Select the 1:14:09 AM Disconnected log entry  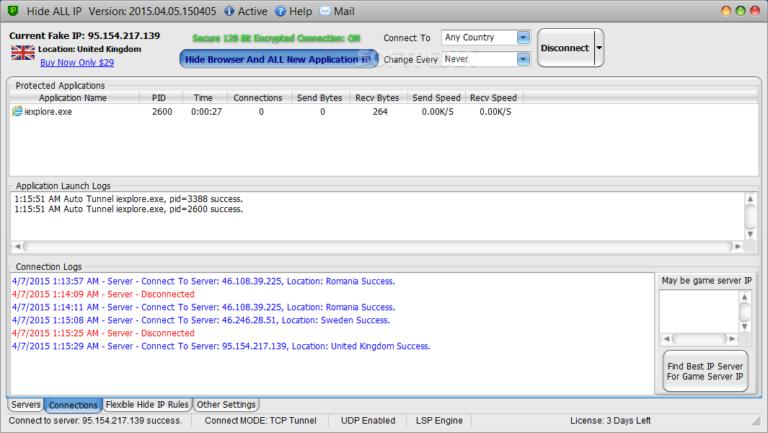[x=103, y=294]
